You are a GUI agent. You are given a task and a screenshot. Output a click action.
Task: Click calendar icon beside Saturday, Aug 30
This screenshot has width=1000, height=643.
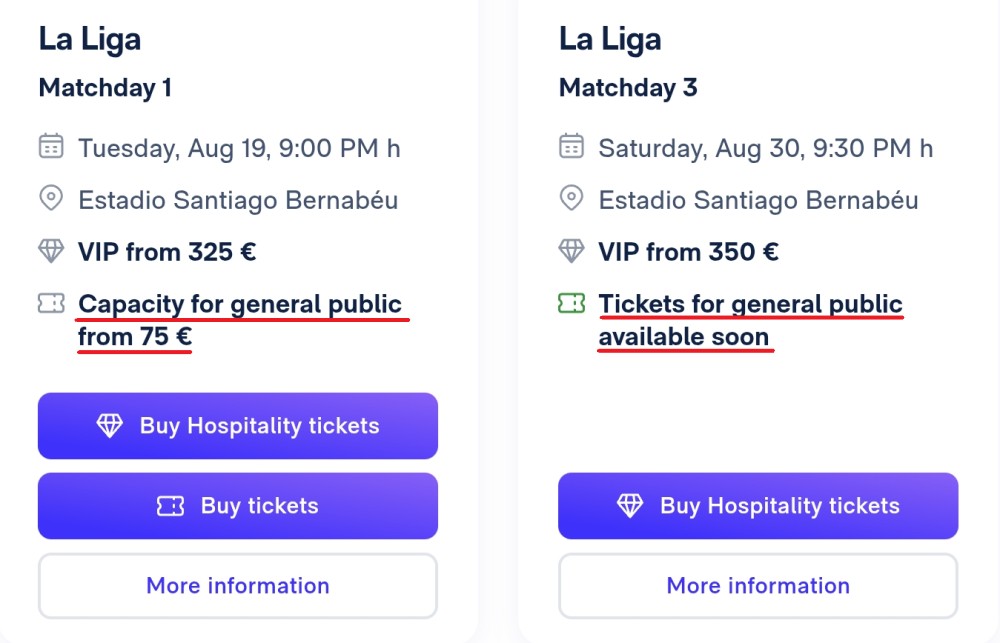coord(571,146)
